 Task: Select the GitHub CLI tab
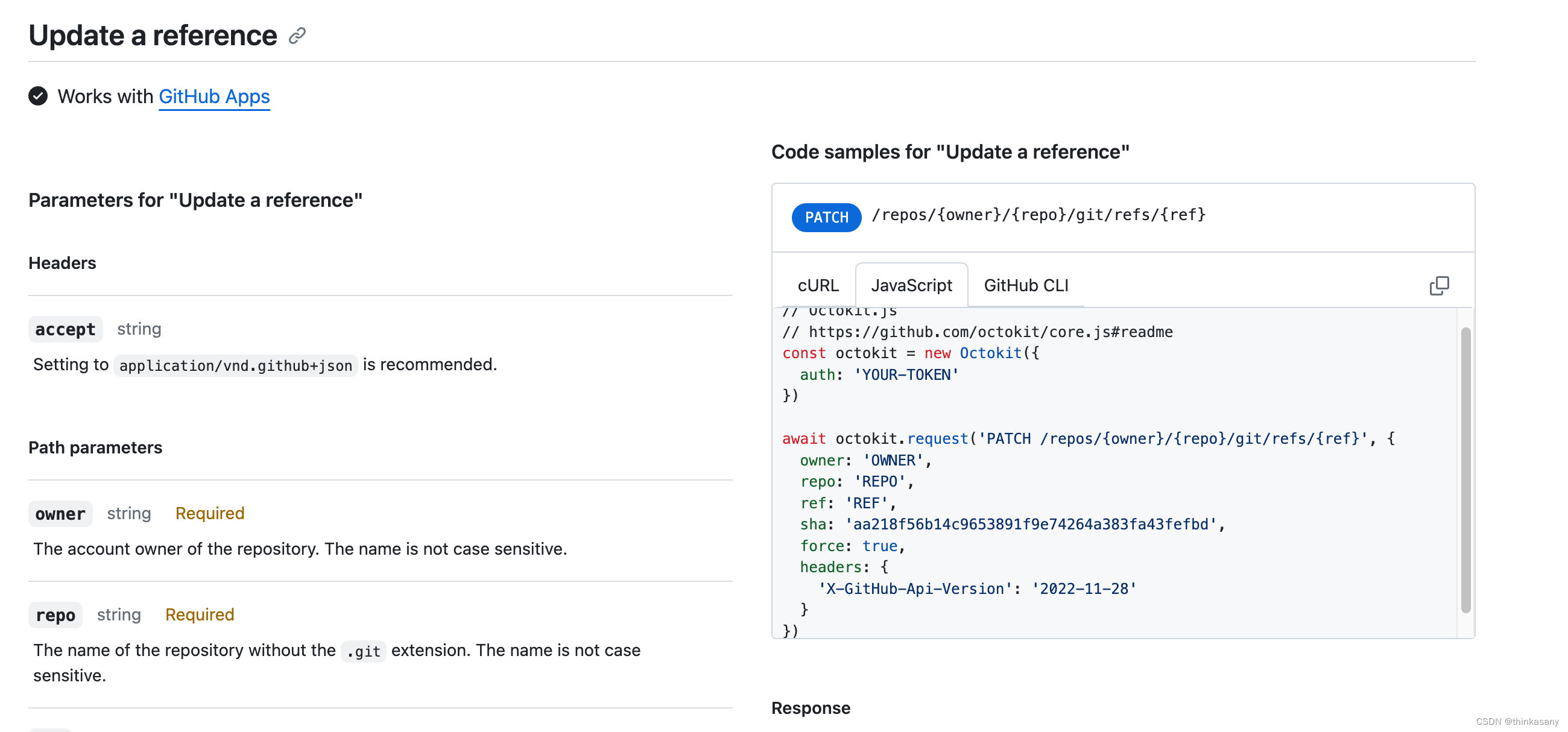point(1026,285)
